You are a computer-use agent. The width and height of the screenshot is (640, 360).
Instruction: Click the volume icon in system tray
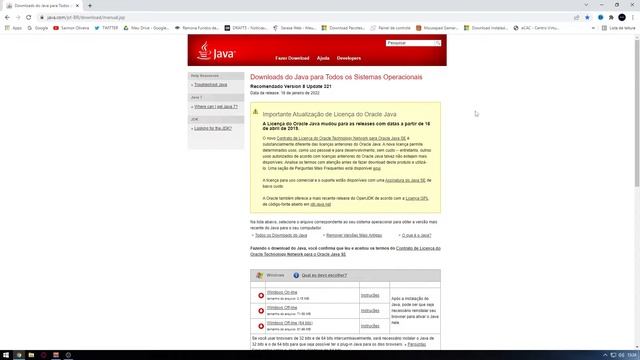[621, 355]
